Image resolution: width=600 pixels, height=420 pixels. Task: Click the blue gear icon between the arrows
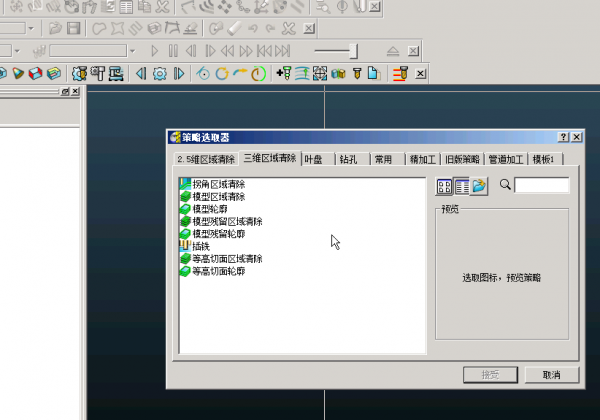coord(160,73)
